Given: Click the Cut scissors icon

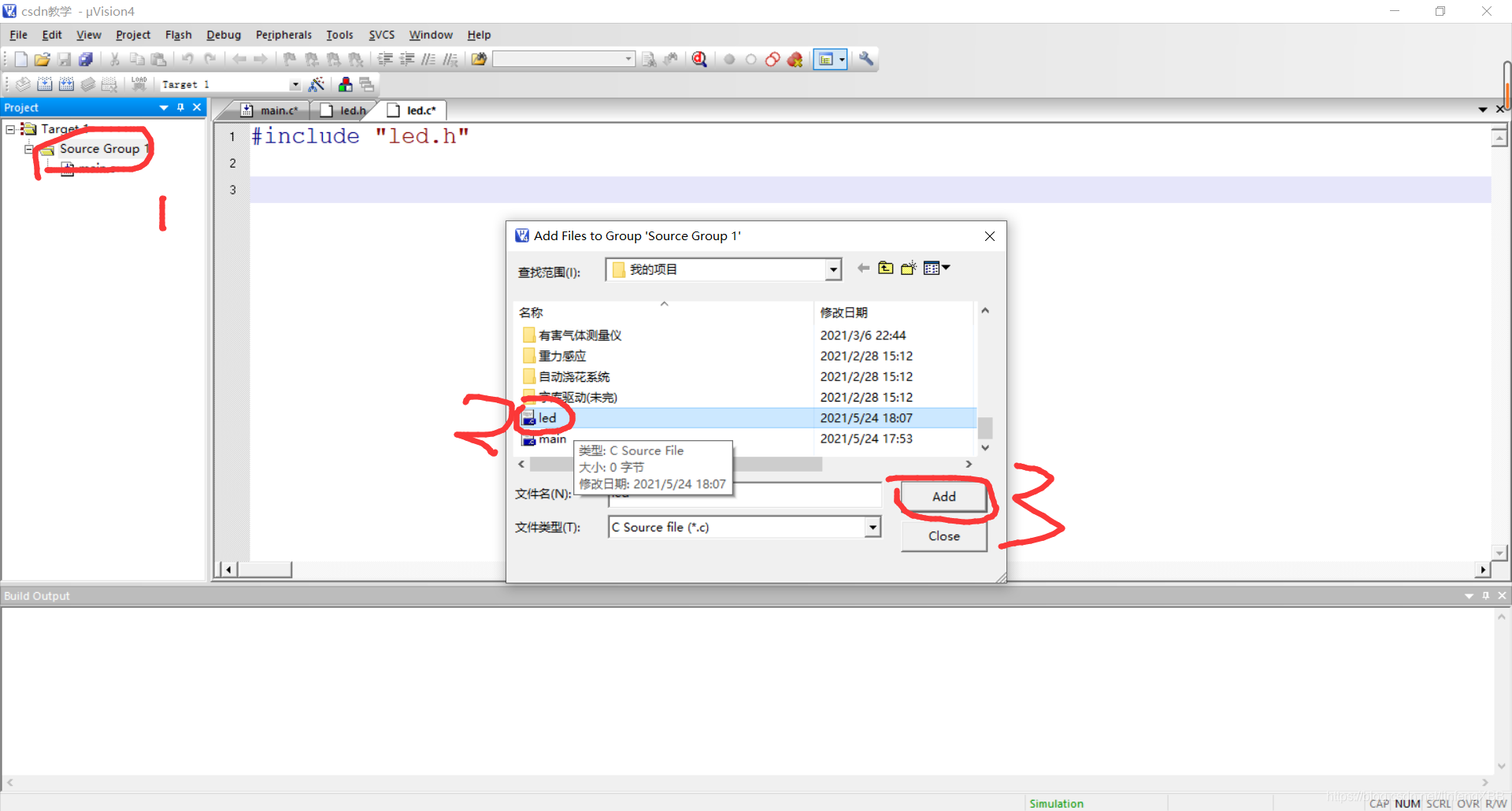Looking at the screenshot, I should (115, 59).
